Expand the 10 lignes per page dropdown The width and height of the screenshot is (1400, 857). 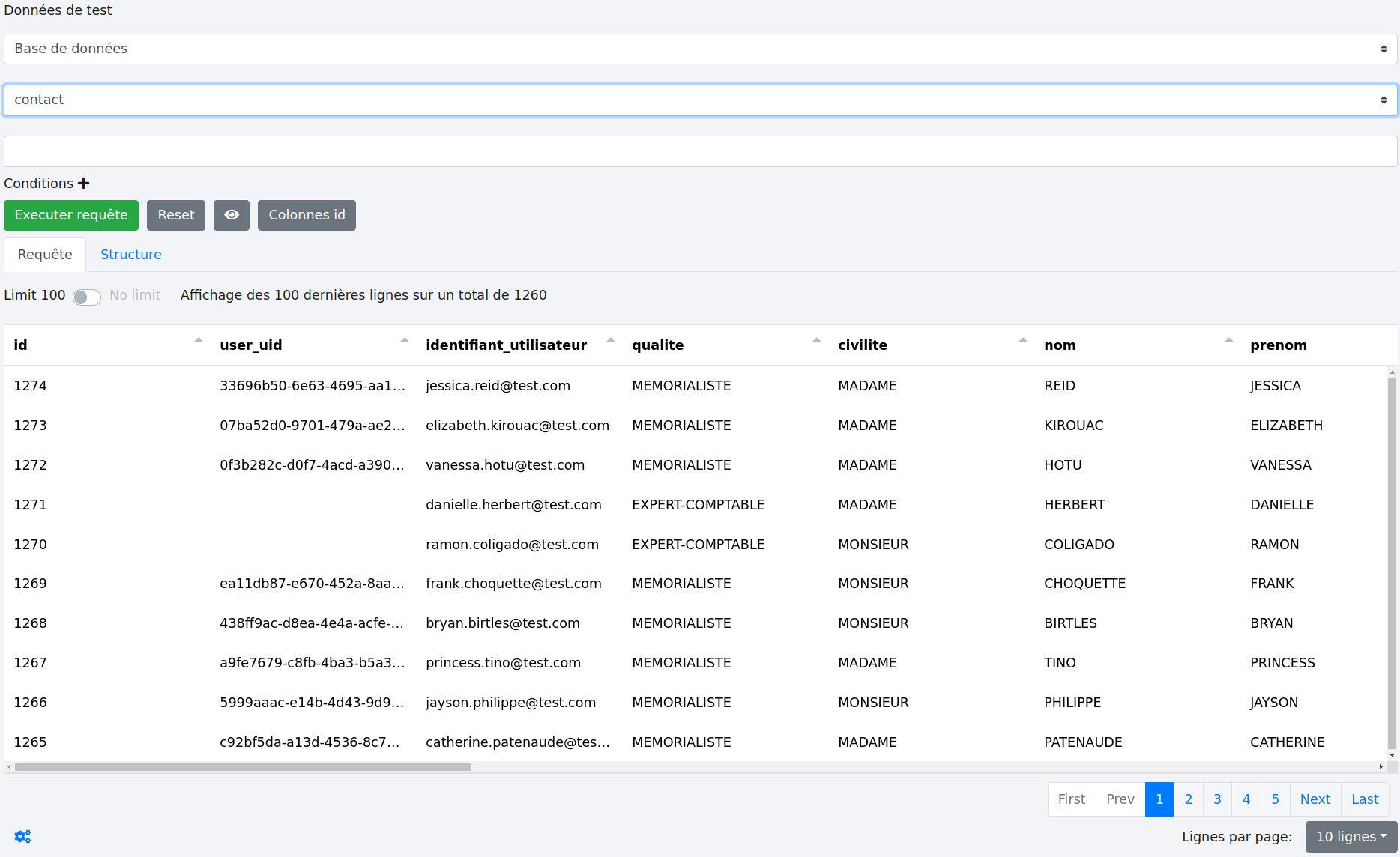pyautogui.click(x=1351, y=836)
